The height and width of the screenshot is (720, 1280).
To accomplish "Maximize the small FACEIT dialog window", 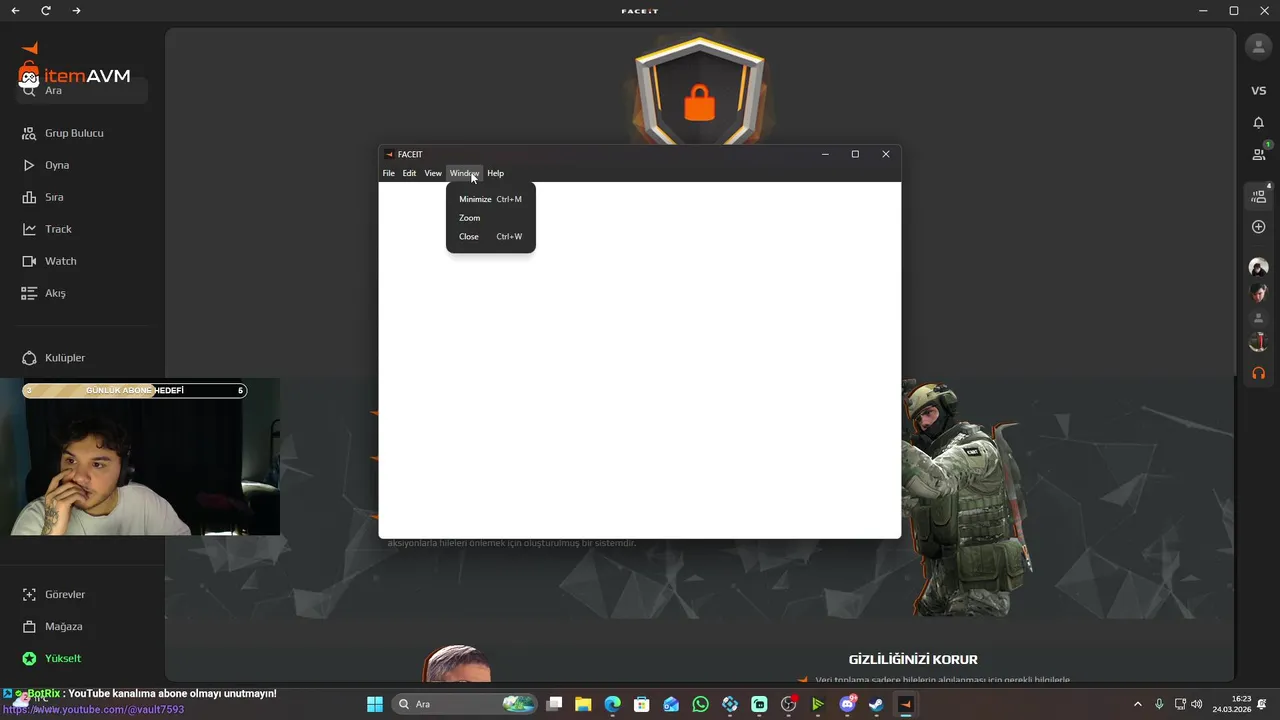I will click(855, 154).
